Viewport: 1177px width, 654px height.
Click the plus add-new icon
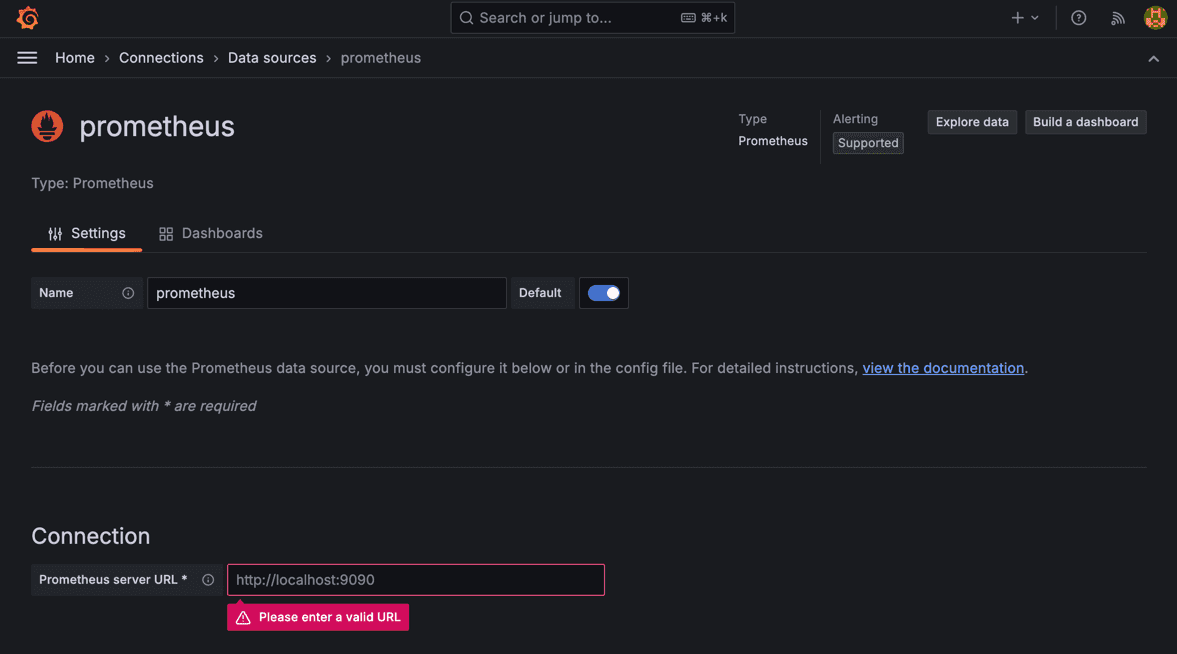[x=1017, y=18]
